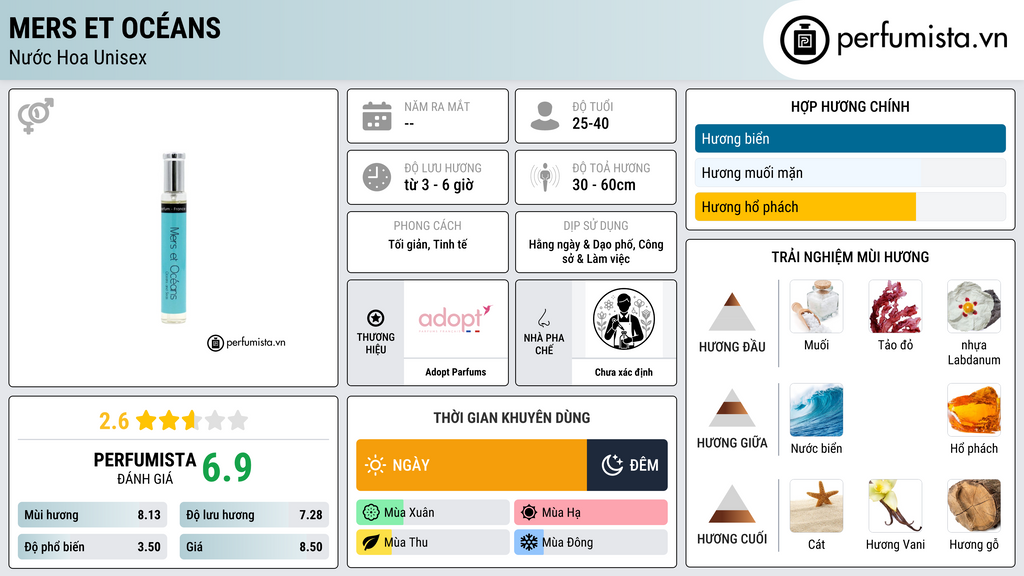Click the flower icon for Mùa Xuân
The height and width of the screenshot is (576, 1024).
click(x=371, y=513)
